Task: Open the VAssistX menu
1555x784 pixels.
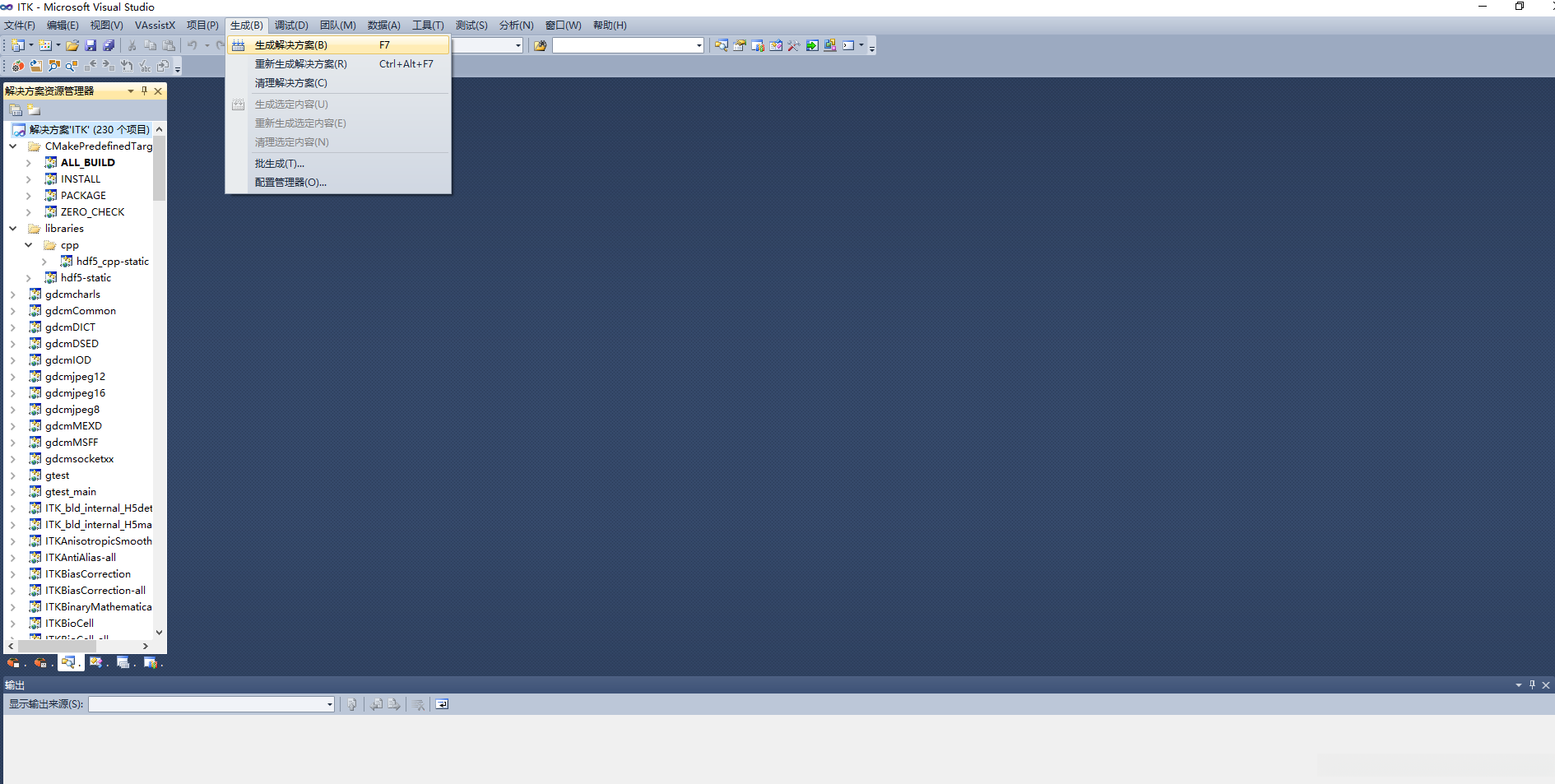Action: coord(155,26)
